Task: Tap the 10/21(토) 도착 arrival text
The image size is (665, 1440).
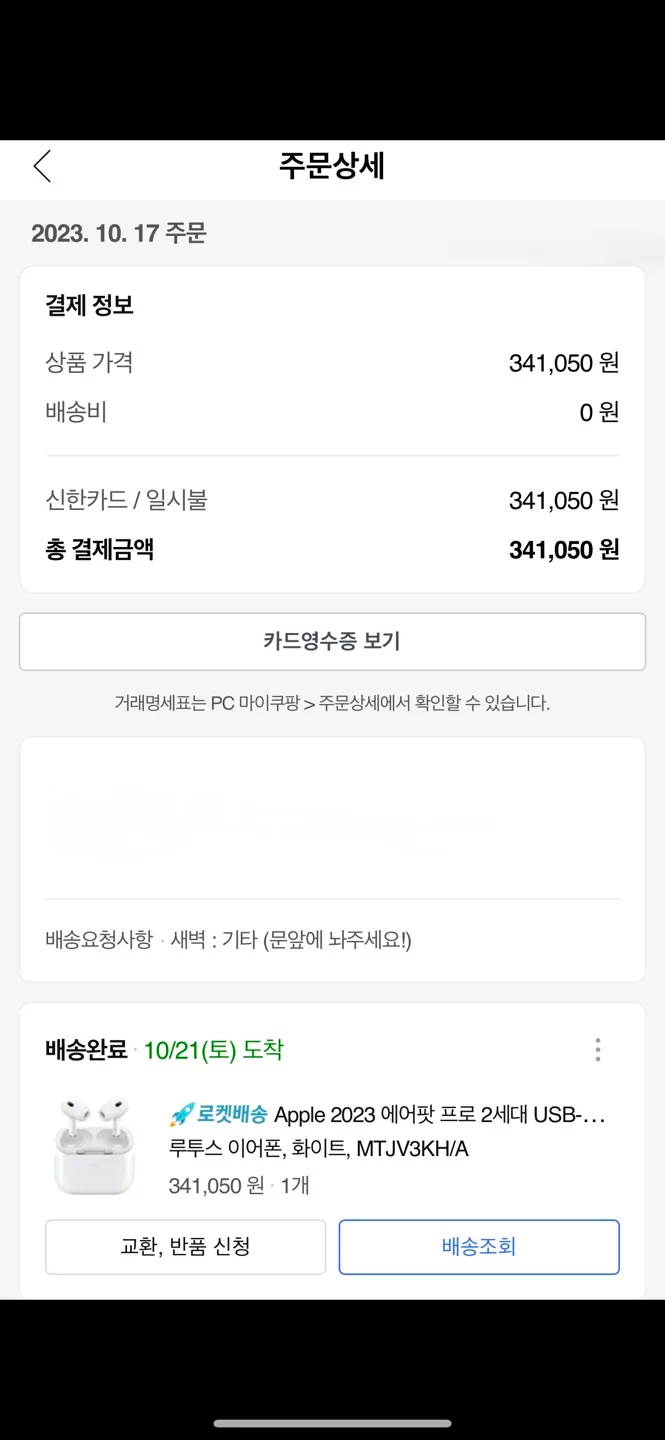Action: point(213,1050)
